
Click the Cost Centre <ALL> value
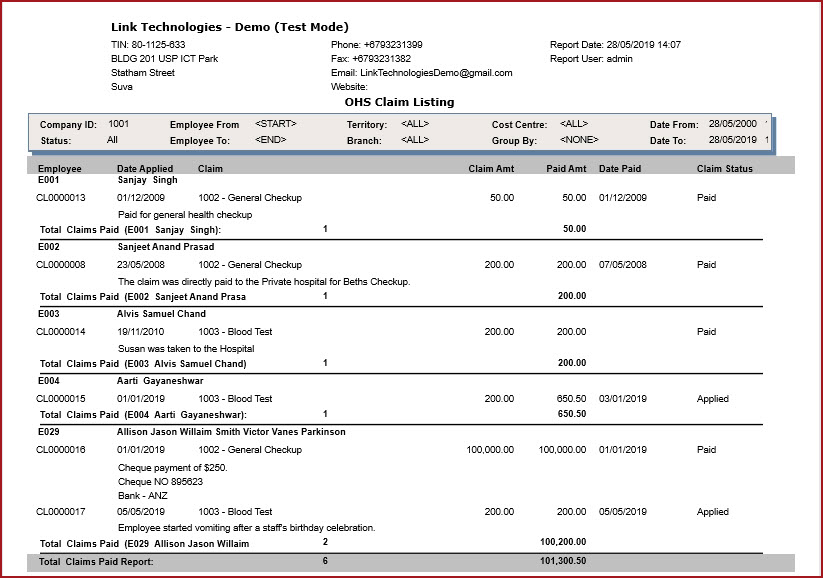coord(574,124)
